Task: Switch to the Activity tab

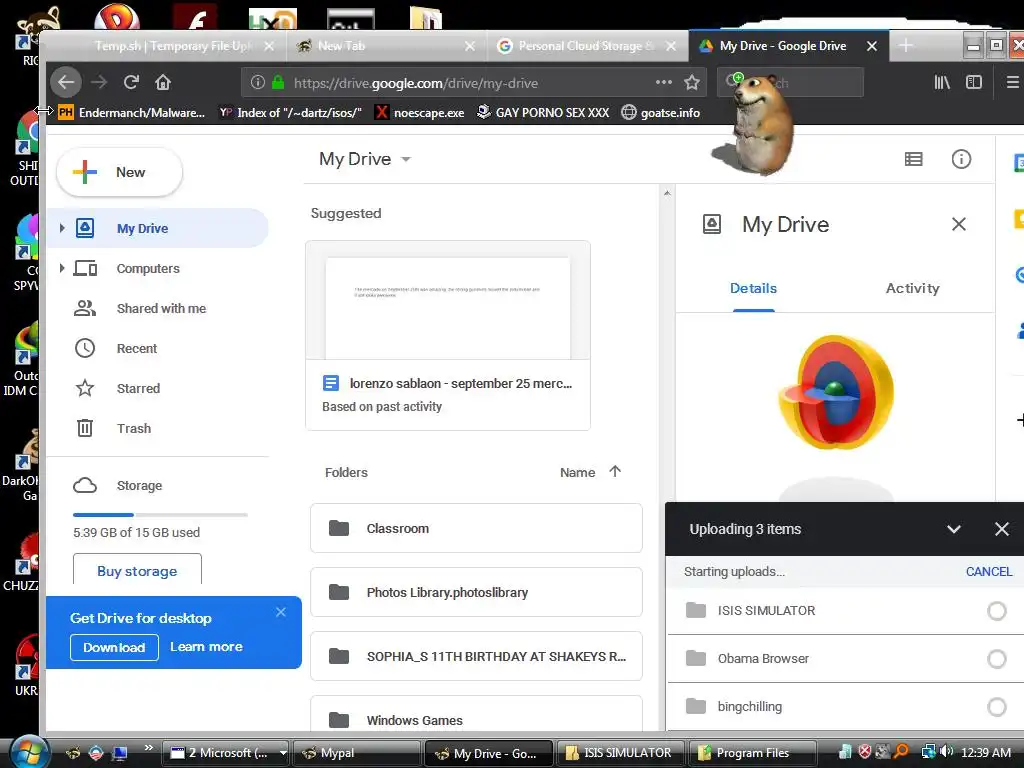Action: 912,288
